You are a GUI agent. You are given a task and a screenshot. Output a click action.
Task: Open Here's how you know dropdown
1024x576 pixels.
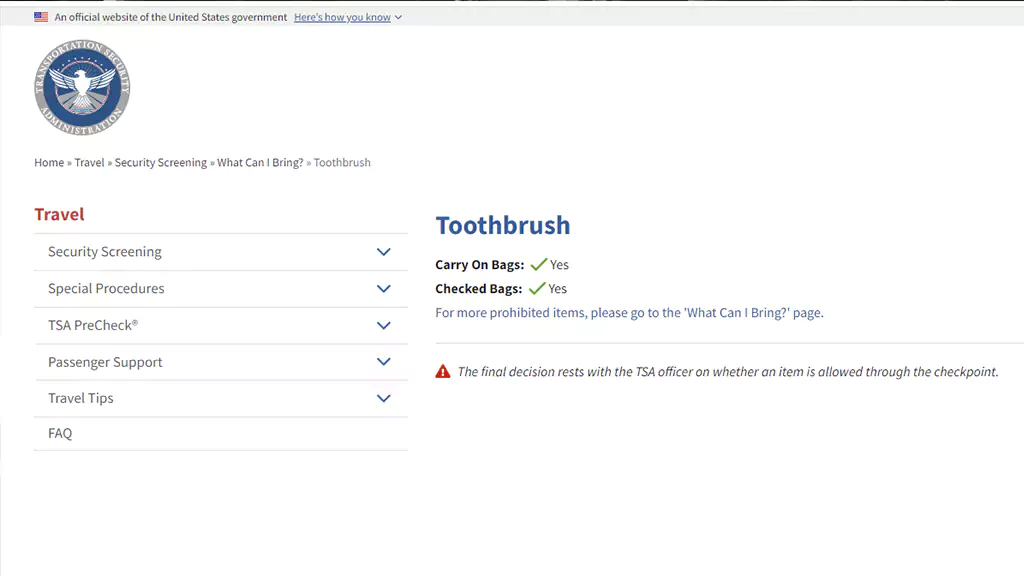347,17
